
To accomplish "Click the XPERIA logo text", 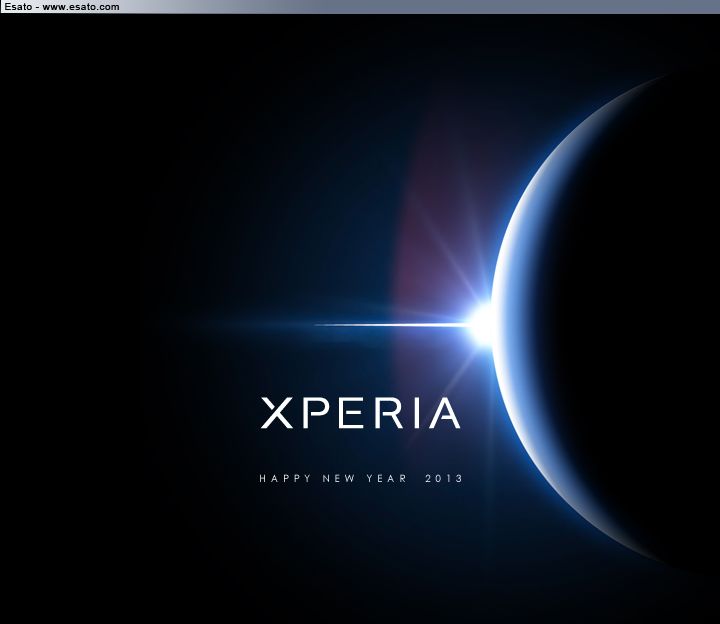I will (360, 413).
